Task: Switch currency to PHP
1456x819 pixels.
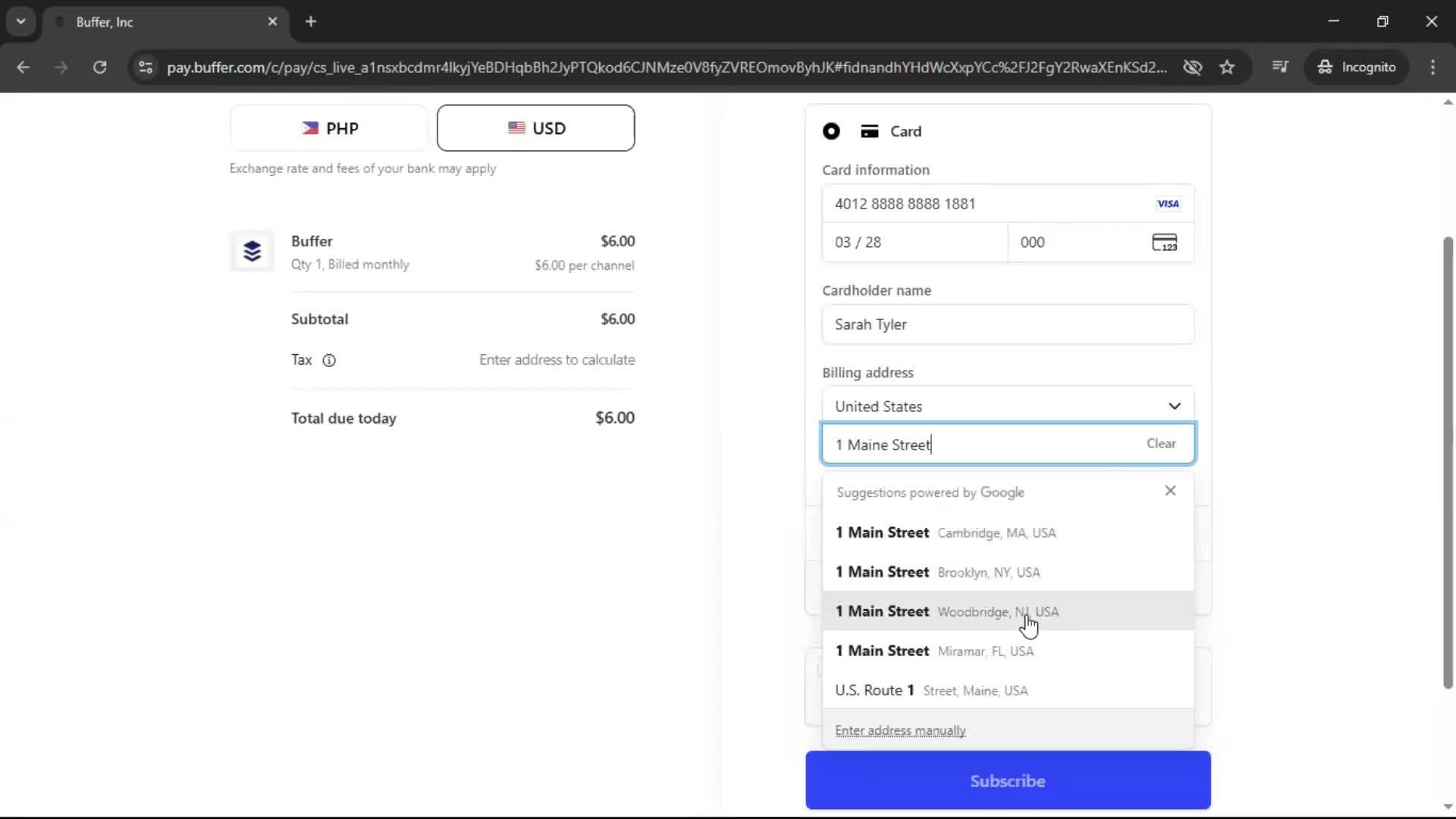Action: (x=328, y=127)
